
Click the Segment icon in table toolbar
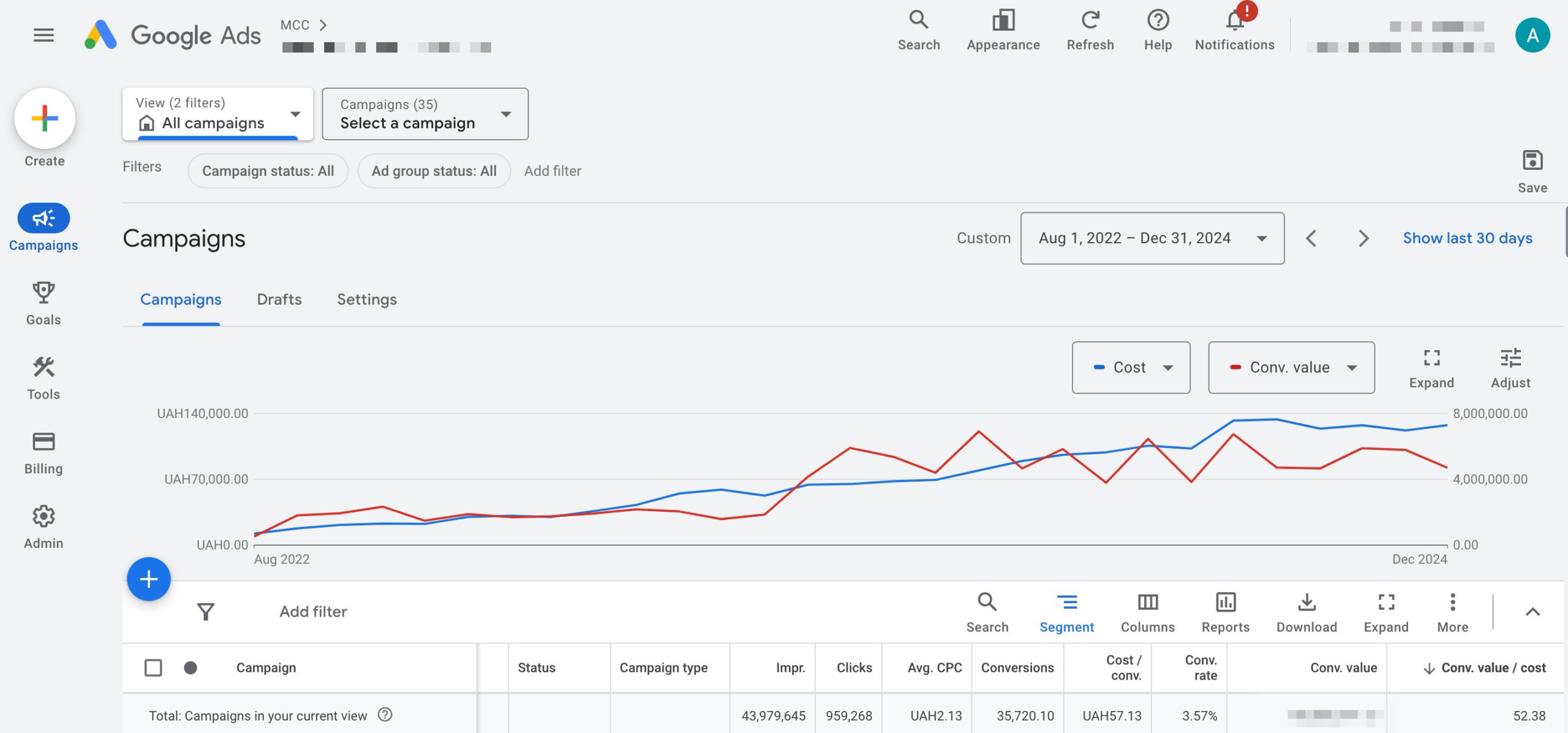[1066, 603]
